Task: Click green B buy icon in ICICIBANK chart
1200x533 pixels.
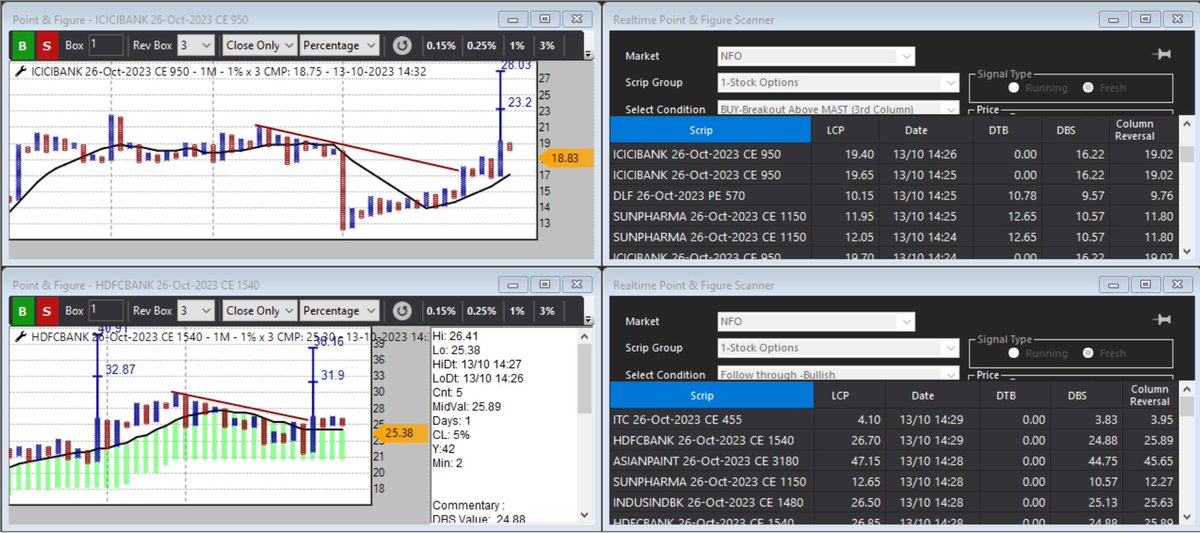Action: [21, 45]
